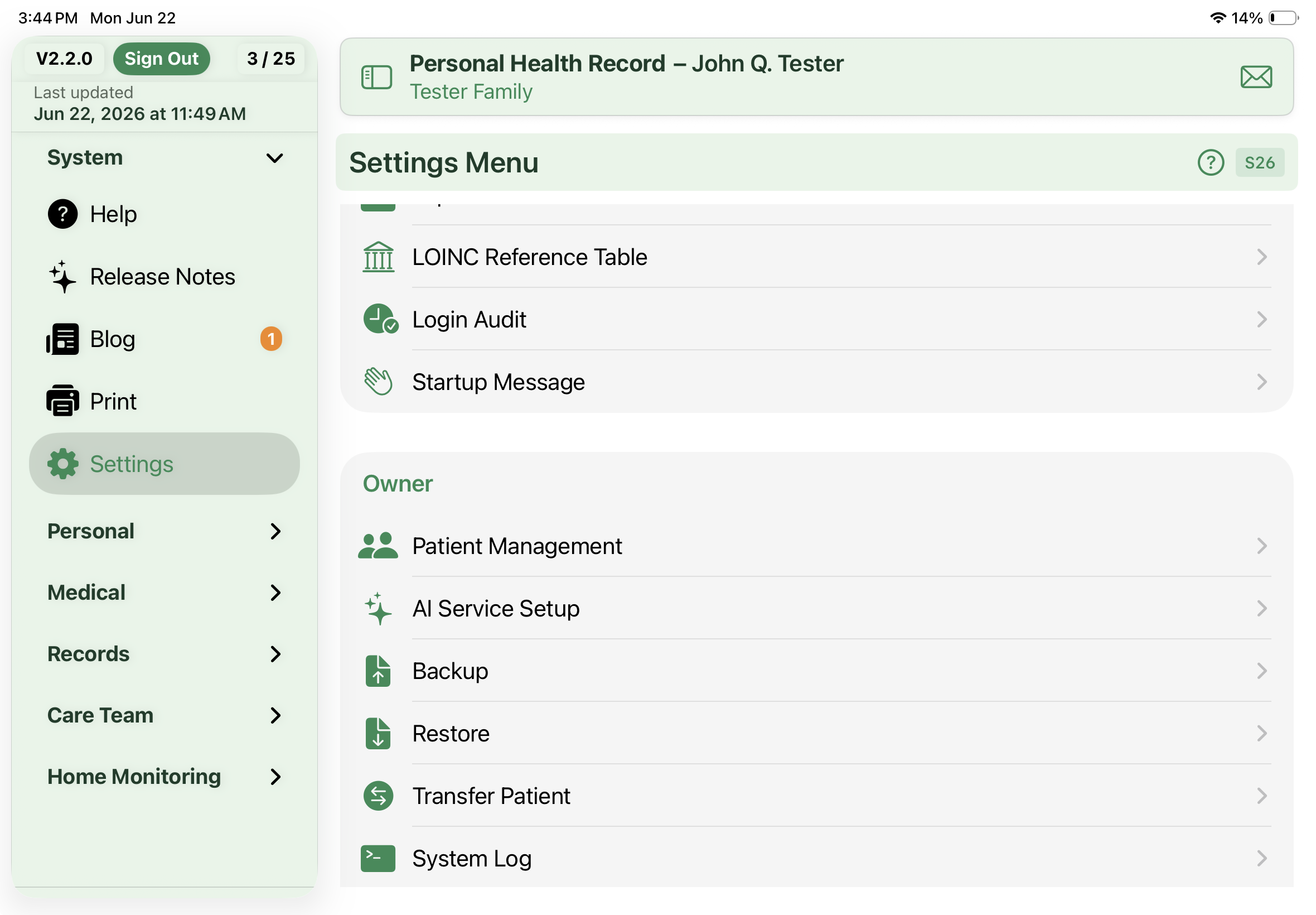This screenshot has height=915, width=1316.
Task: Open the Settings Menu help question mark
Action: pos(1210,163)
